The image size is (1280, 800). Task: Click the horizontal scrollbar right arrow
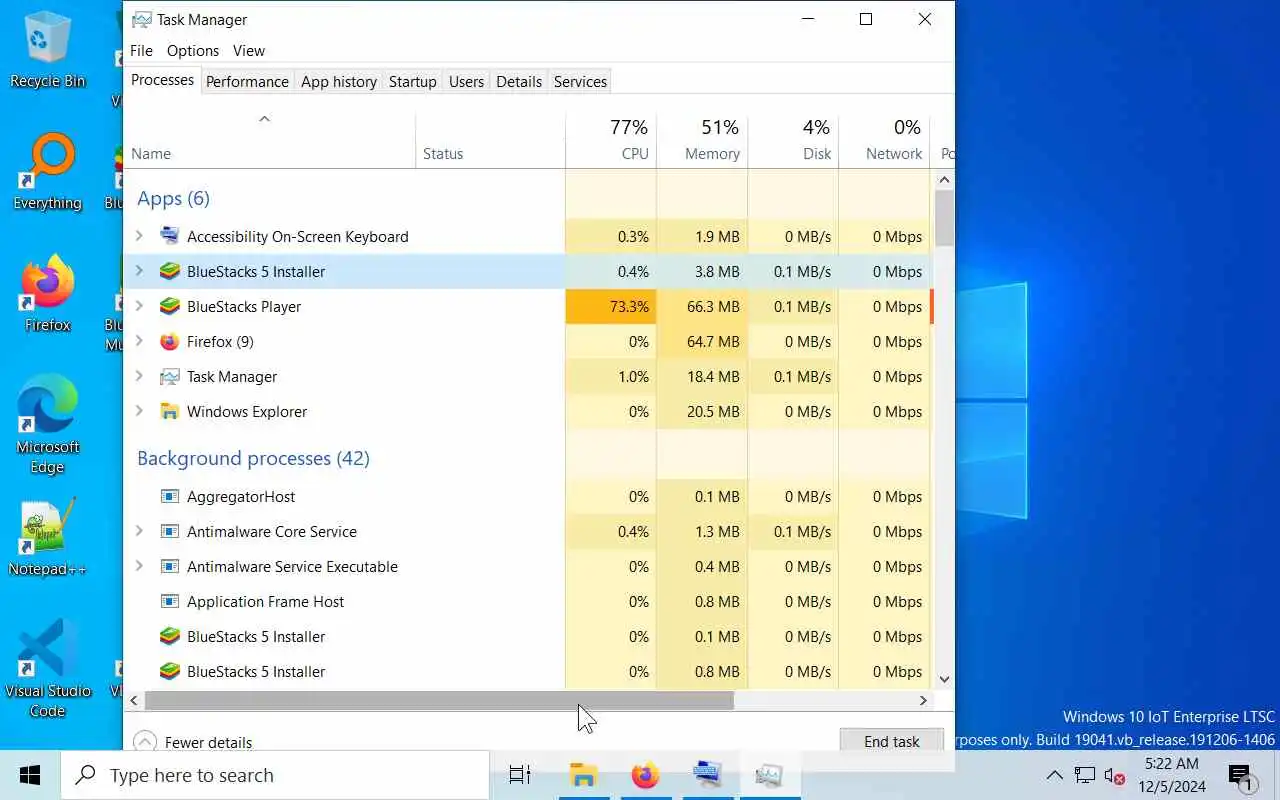924,701
